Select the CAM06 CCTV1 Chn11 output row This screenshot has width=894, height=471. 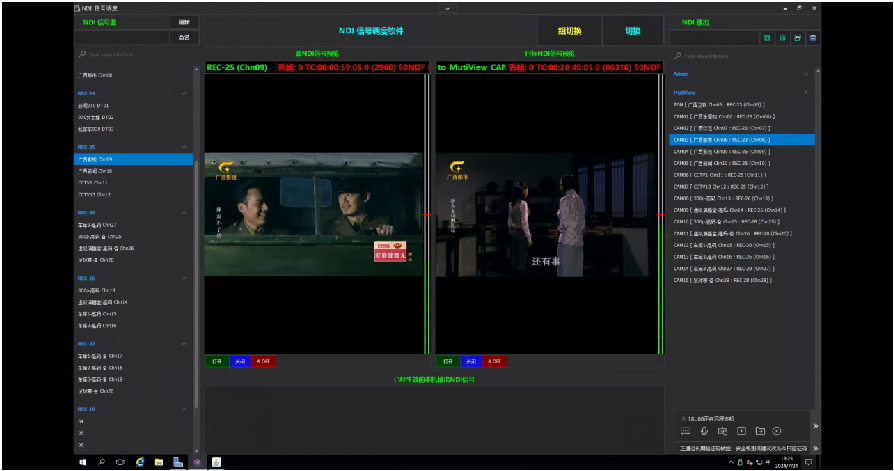pyautogui.click(x=742, y=175)
